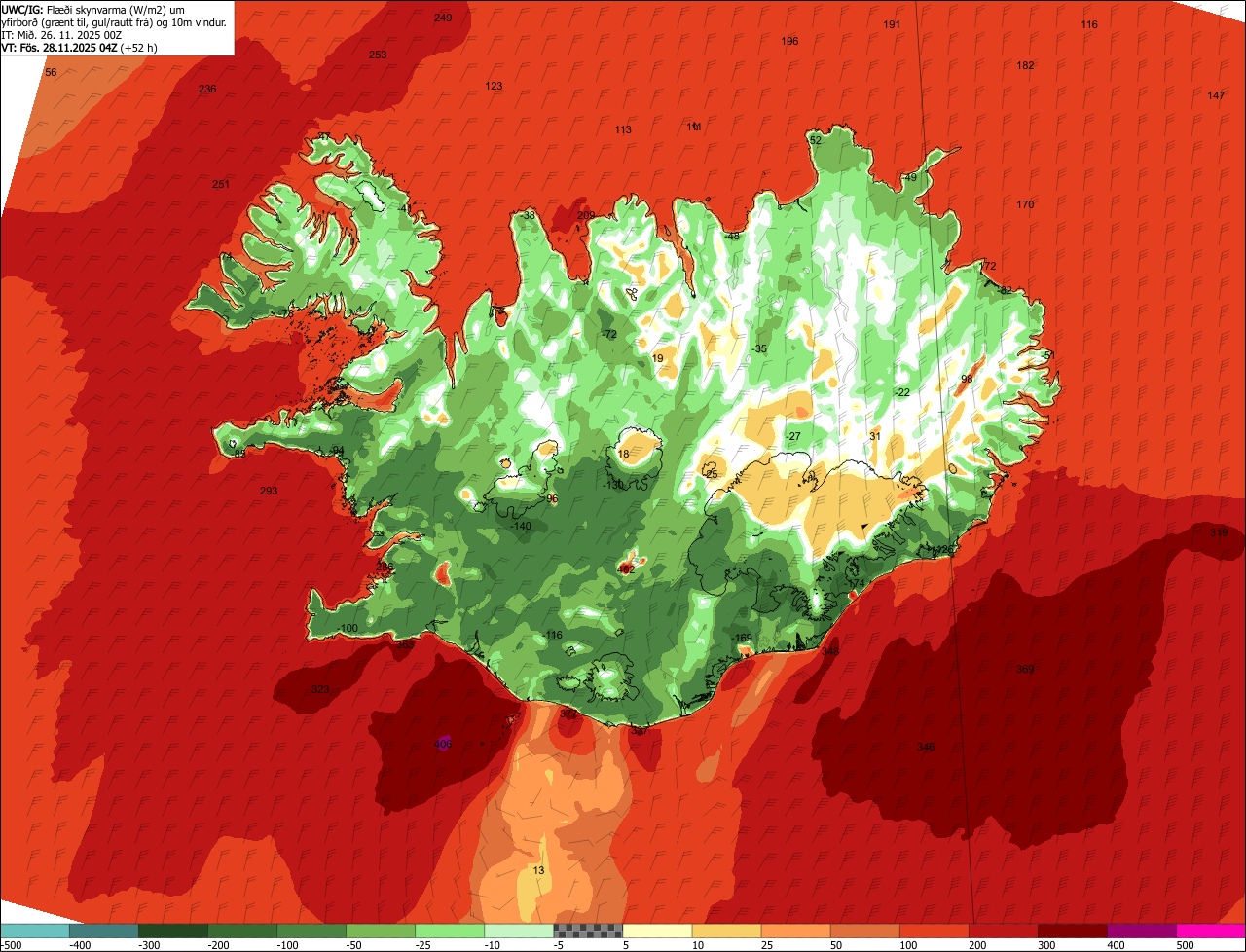Select the map value 191

(892, 25)
